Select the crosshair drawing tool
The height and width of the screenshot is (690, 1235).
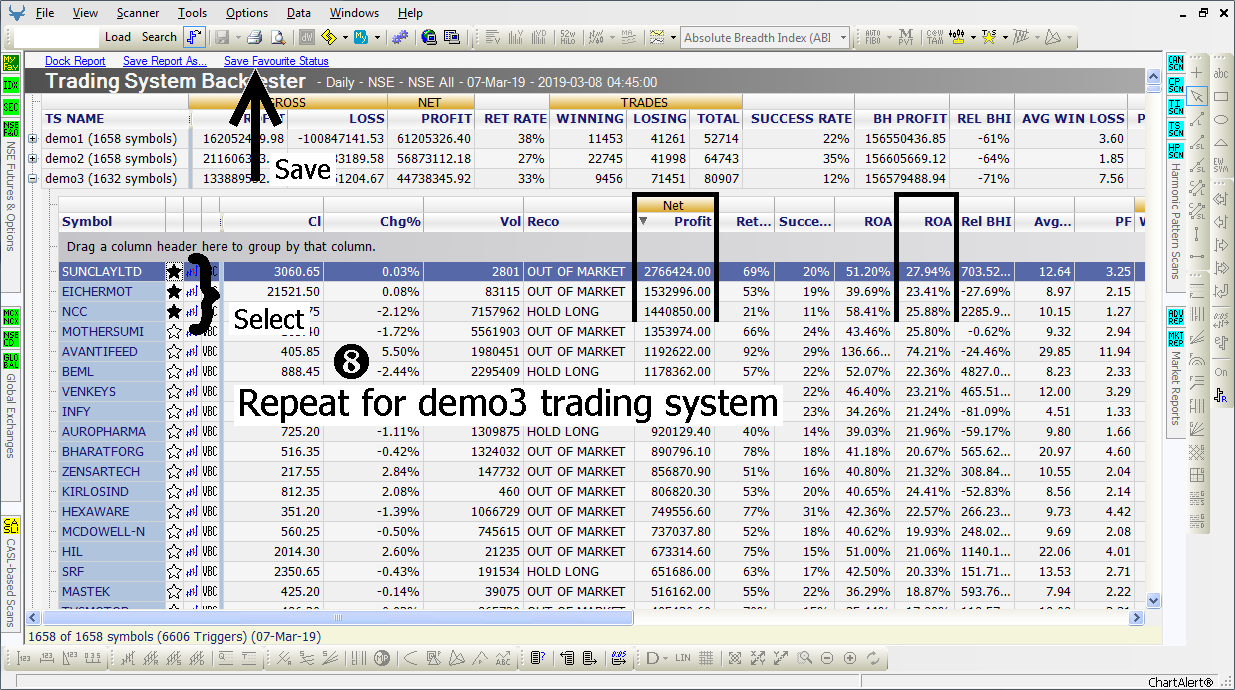[1197, 73]
